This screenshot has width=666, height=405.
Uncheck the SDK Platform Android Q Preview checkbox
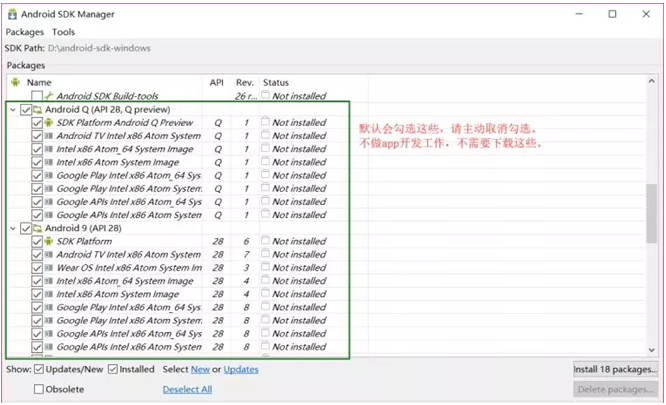pos(37,123)
